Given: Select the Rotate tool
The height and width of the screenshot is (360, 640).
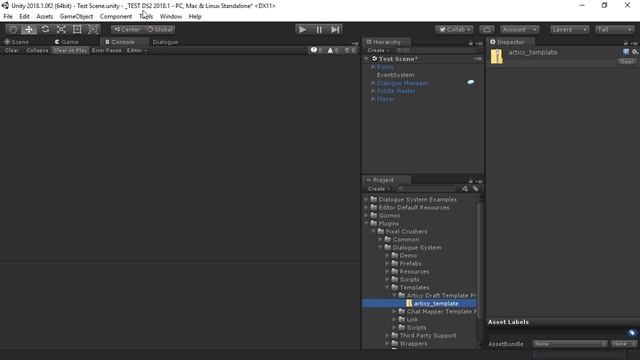Looking at the screenshot, I should tap(45, 29).
